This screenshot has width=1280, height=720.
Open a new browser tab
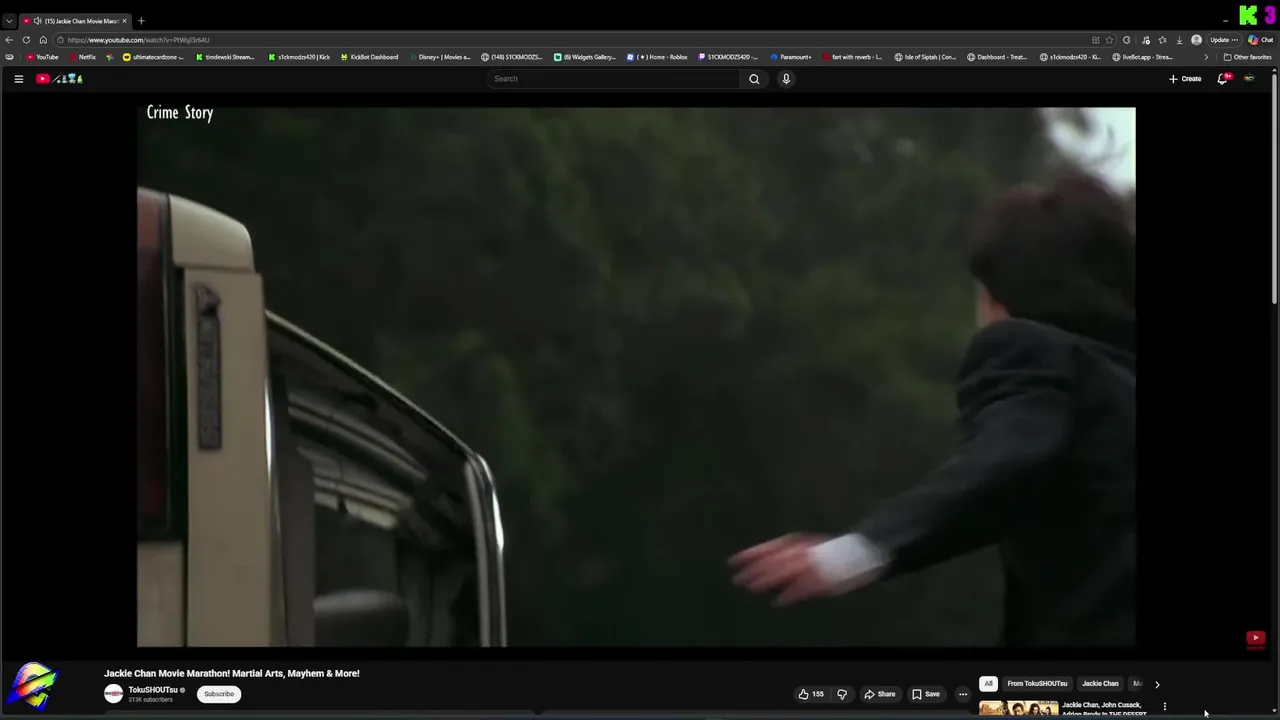pos(141,21)
